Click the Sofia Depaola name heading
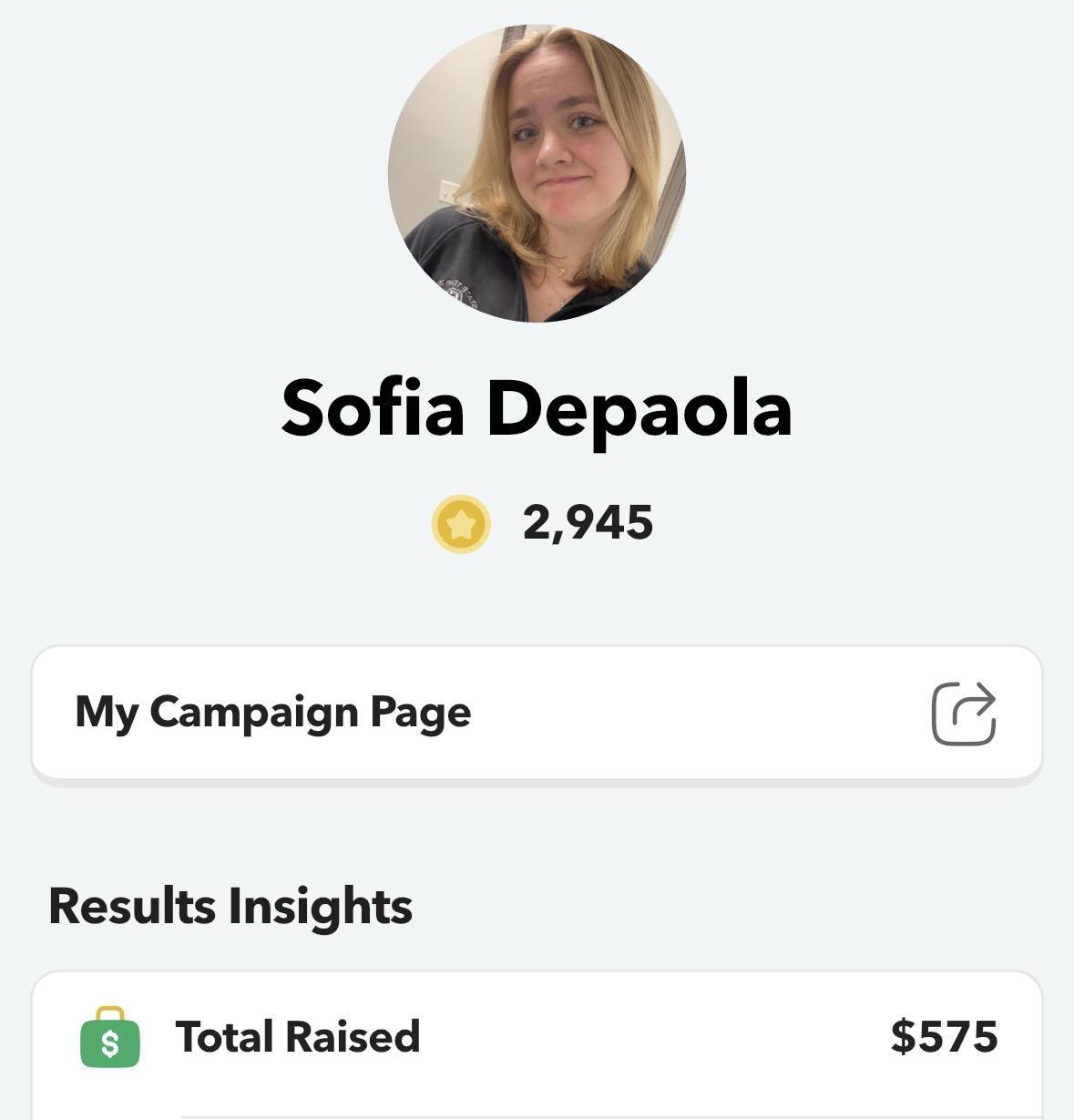The image size is (1074, 1120). [x=537, y=407]
